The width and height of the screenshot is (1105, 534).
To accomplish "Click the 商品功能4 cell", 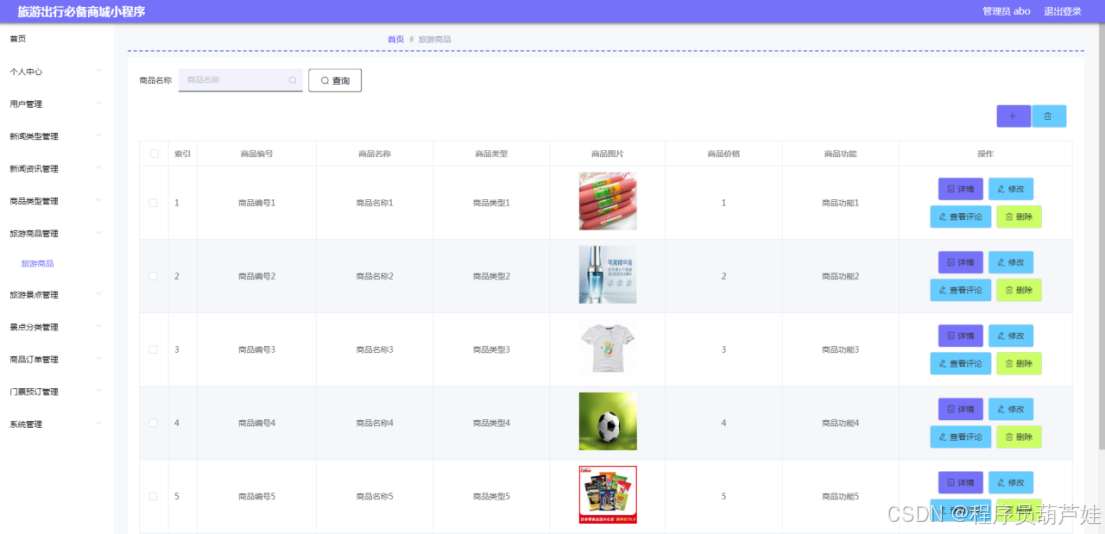I will pos(841,423).
